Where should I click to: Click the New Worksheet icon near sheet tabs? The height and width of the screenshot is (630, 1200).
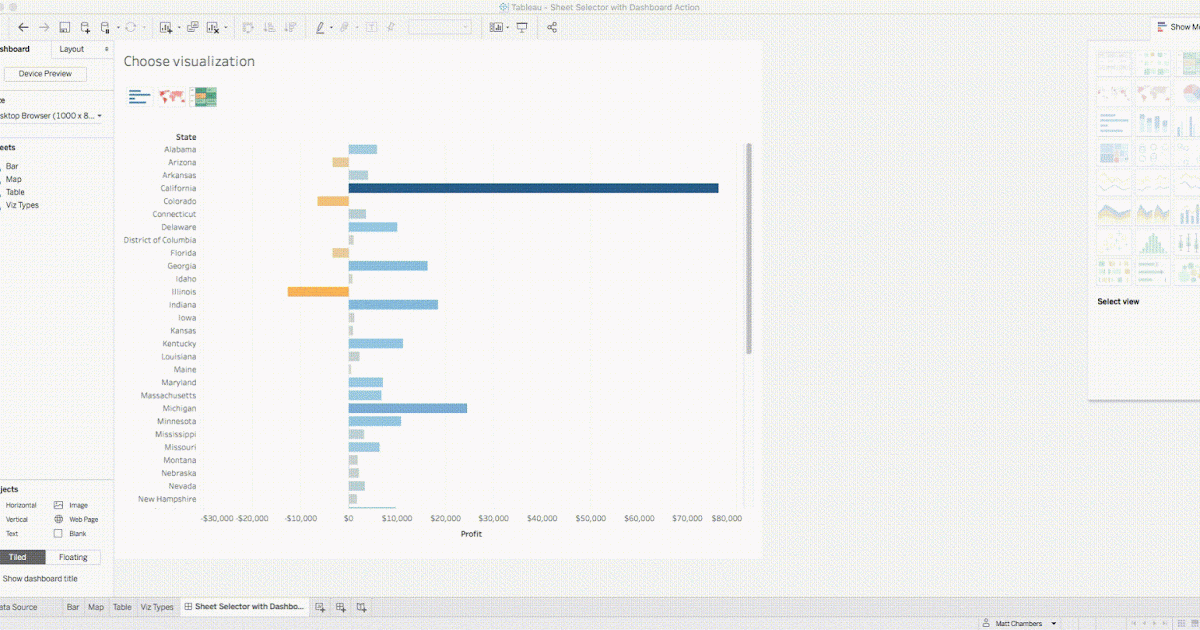(x=320, y=607)
